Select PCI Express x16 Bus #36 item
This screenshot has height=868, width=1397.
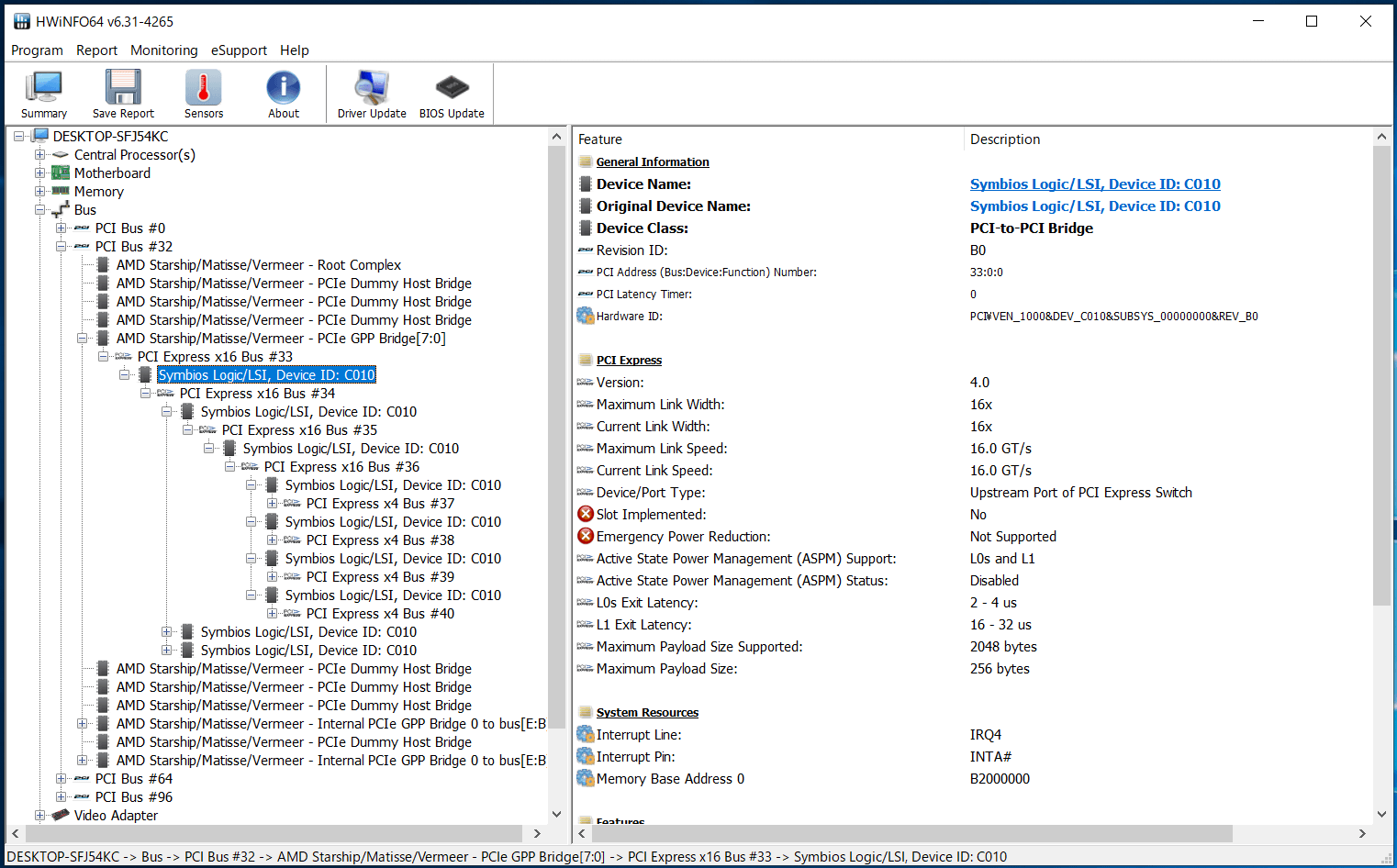pos(341,466)
